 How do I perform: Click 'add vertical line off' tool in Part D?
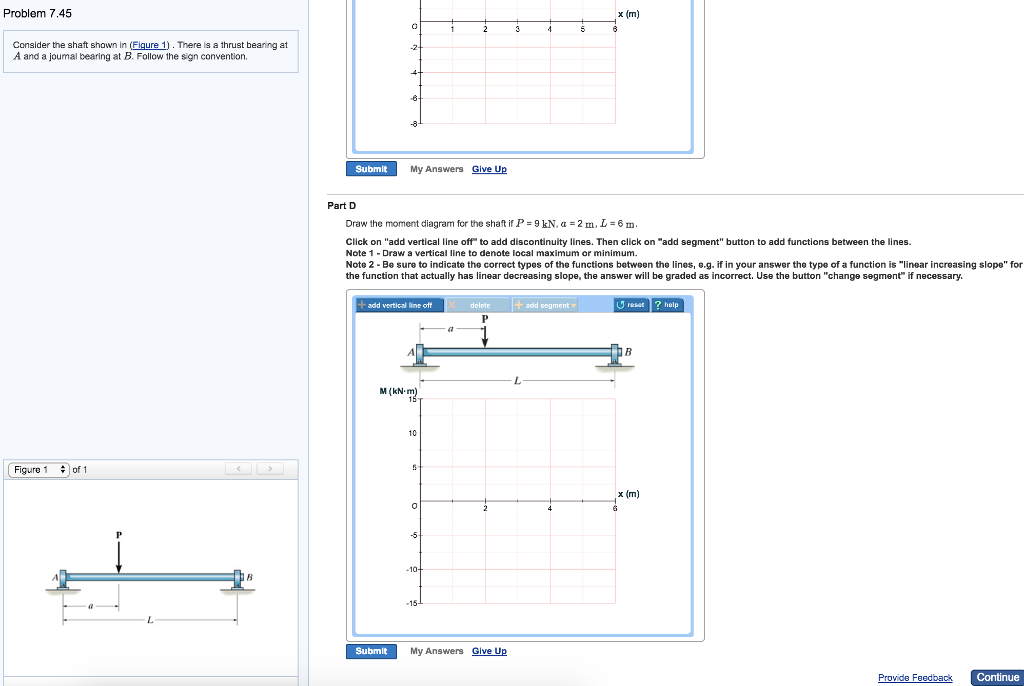[399, 305]
